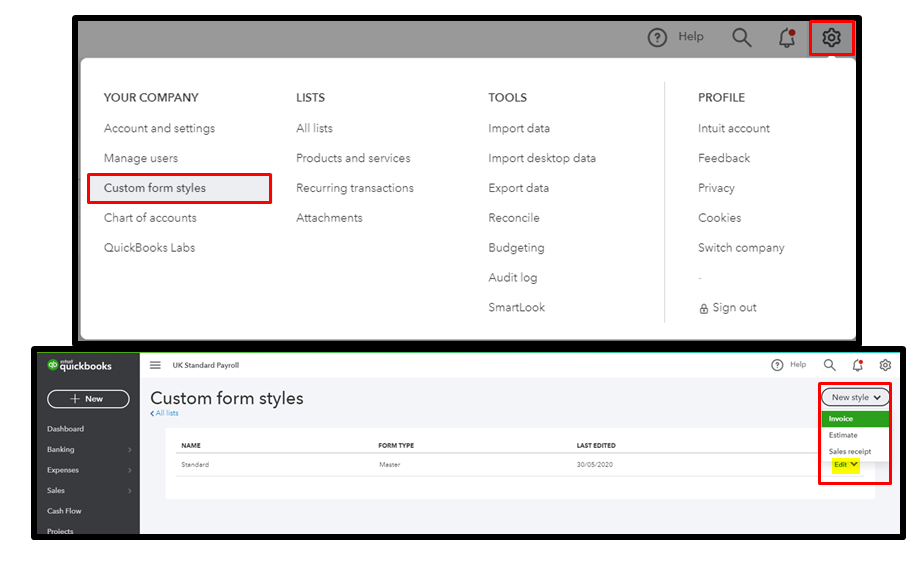Click the settings gear in the top panel

[831, 37]
